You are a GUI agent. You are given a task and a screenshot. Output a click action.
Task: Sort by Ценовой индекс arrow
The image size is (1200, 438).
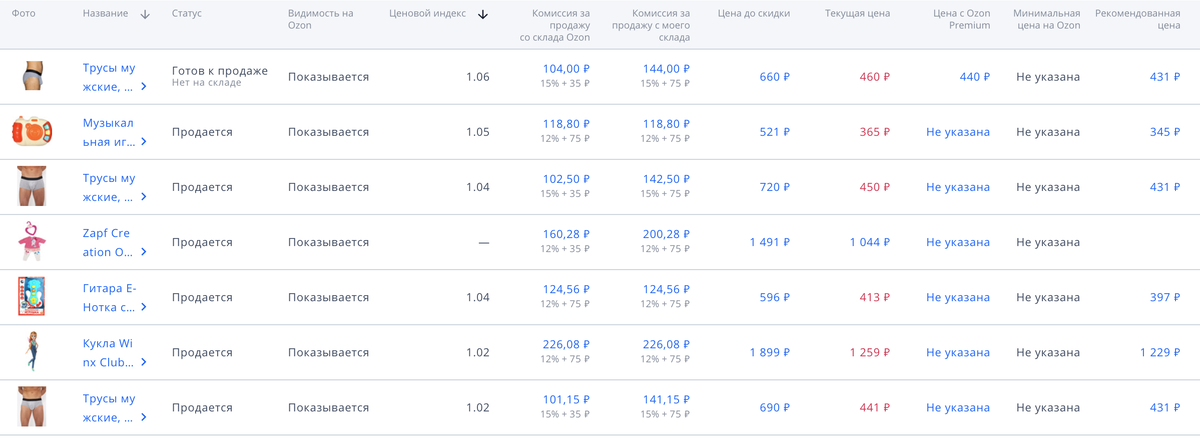(483, 15)
